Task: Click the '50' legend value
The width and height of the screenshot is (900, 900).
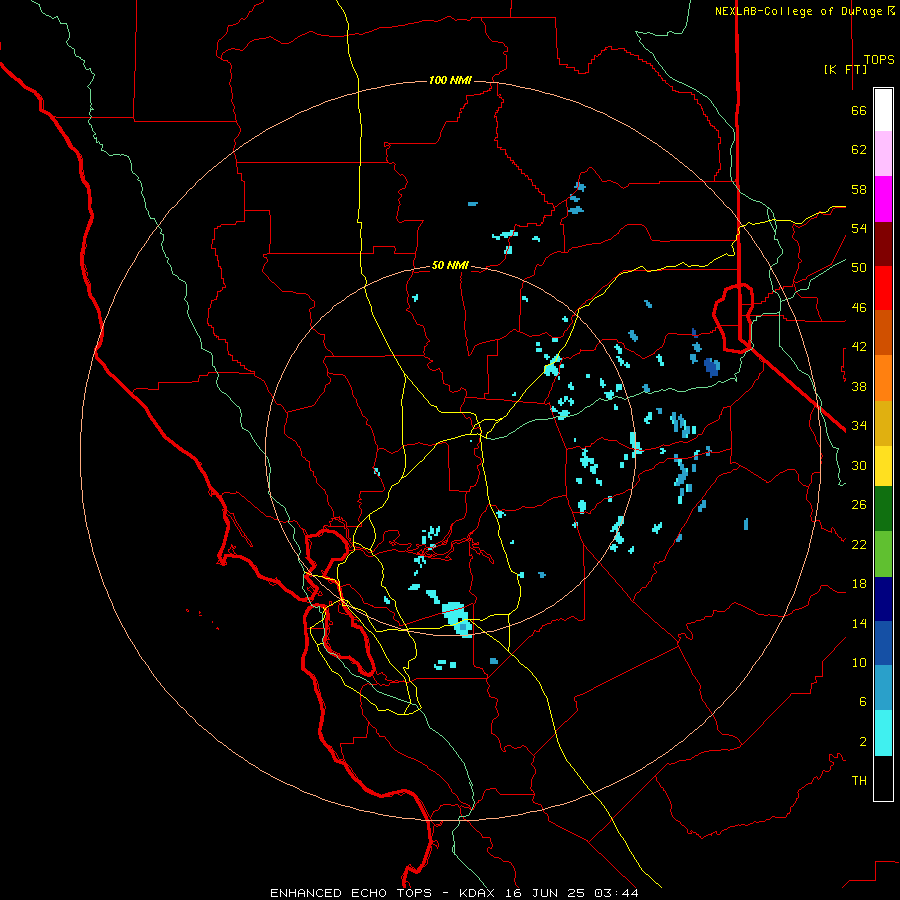Action: pyautogui.click(x=859, y=268)
